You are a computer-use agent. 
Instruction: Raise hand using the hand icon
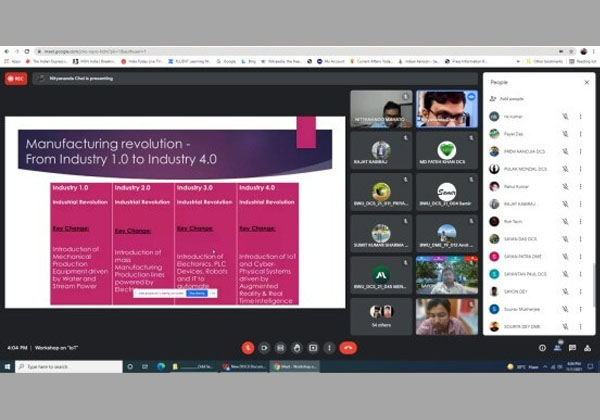[x=297, y=348]
